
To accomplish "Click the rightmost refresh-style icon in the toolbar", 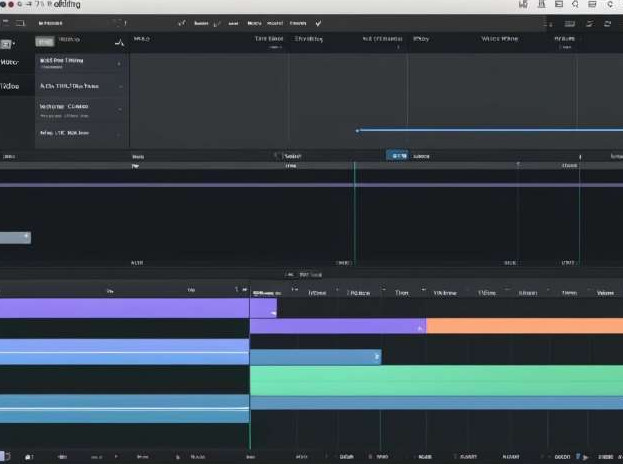I will [608, 24].
